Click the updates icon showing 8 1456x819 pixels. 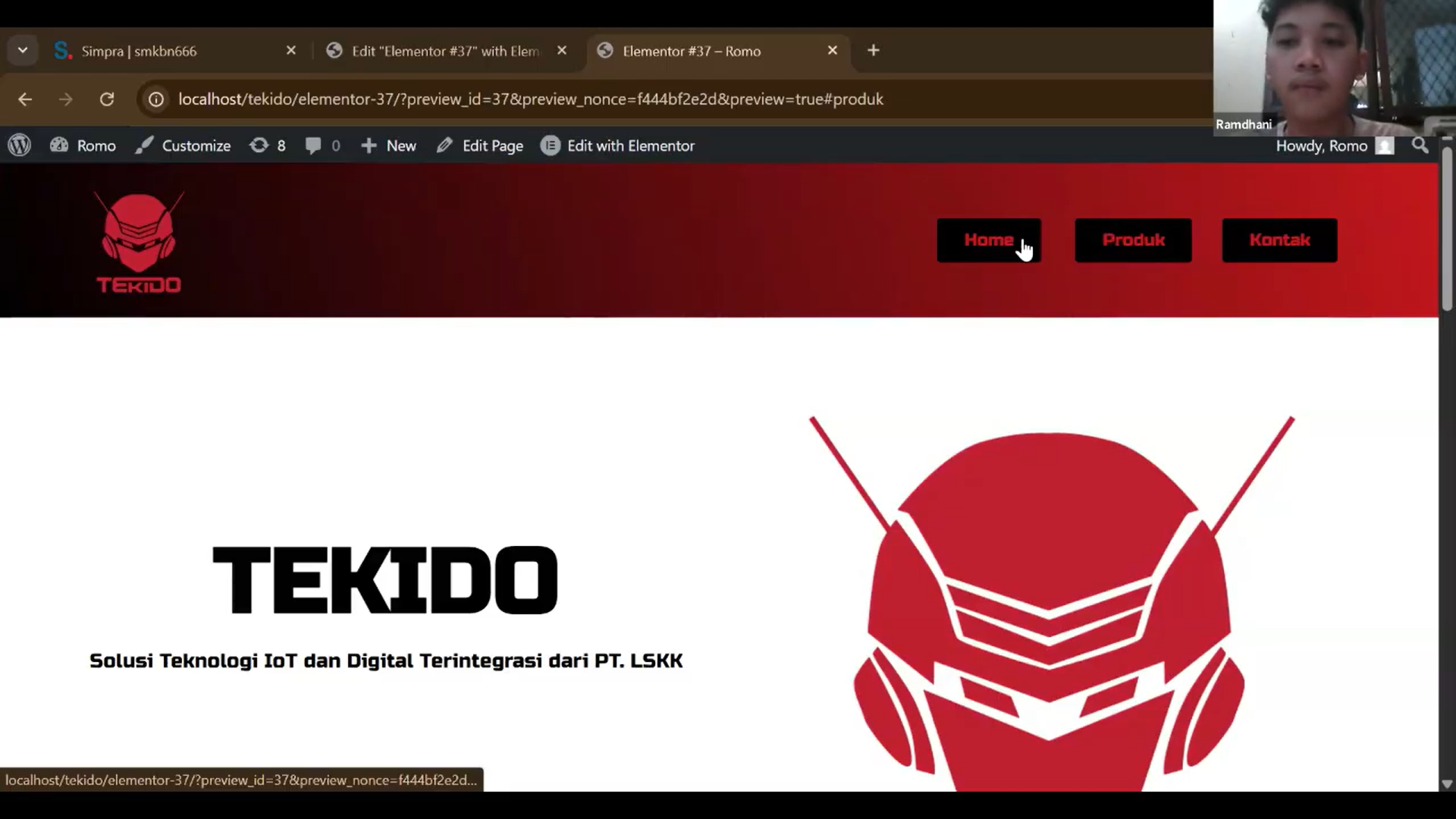[x=260, y=146]
